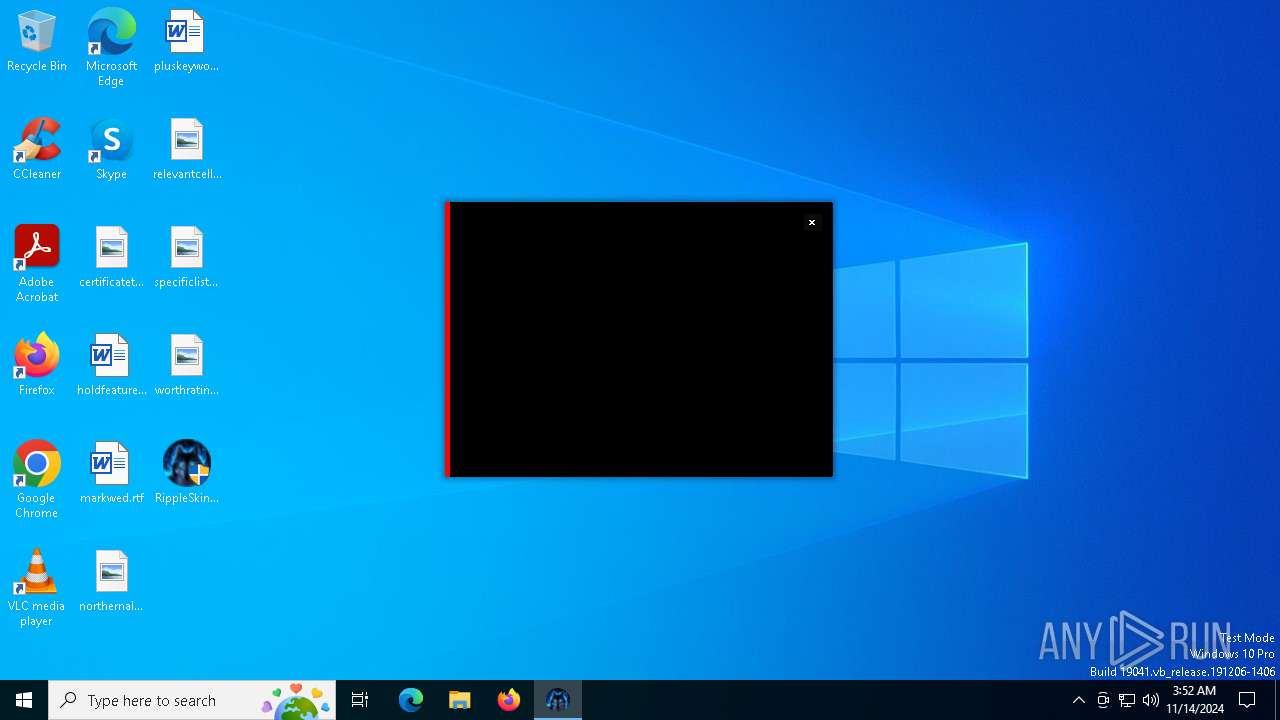Click the meet now tray icon
The image size is (1280, 720).
coord(1103,700)
